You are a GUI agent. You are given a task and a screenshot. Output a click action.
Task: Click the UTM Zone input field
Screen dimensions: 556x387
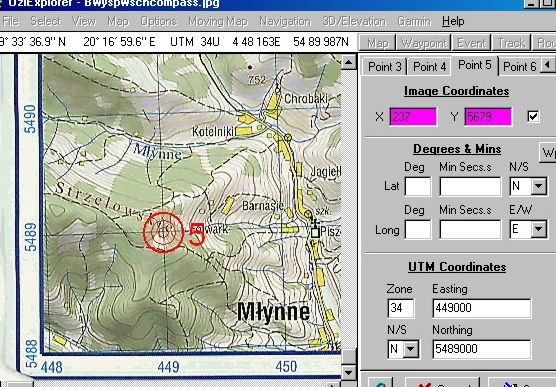401,308
